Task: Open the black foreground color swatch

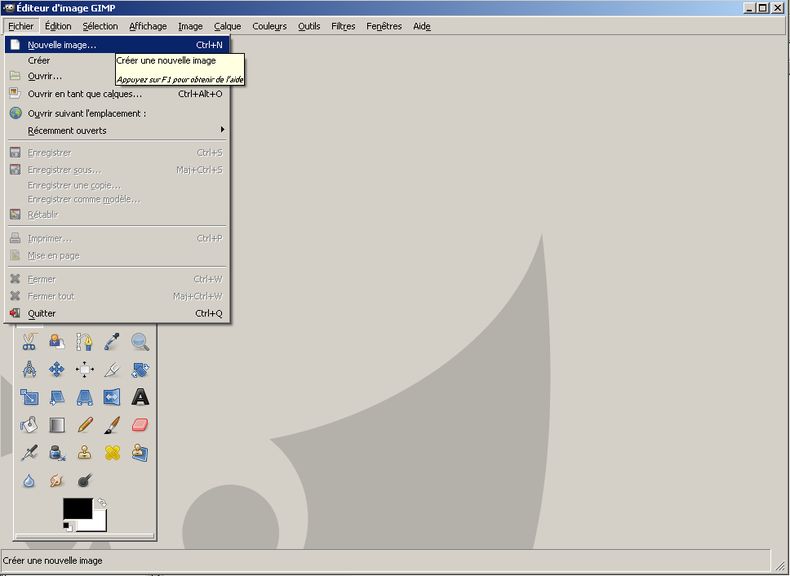Action: (x=77, y=508)
